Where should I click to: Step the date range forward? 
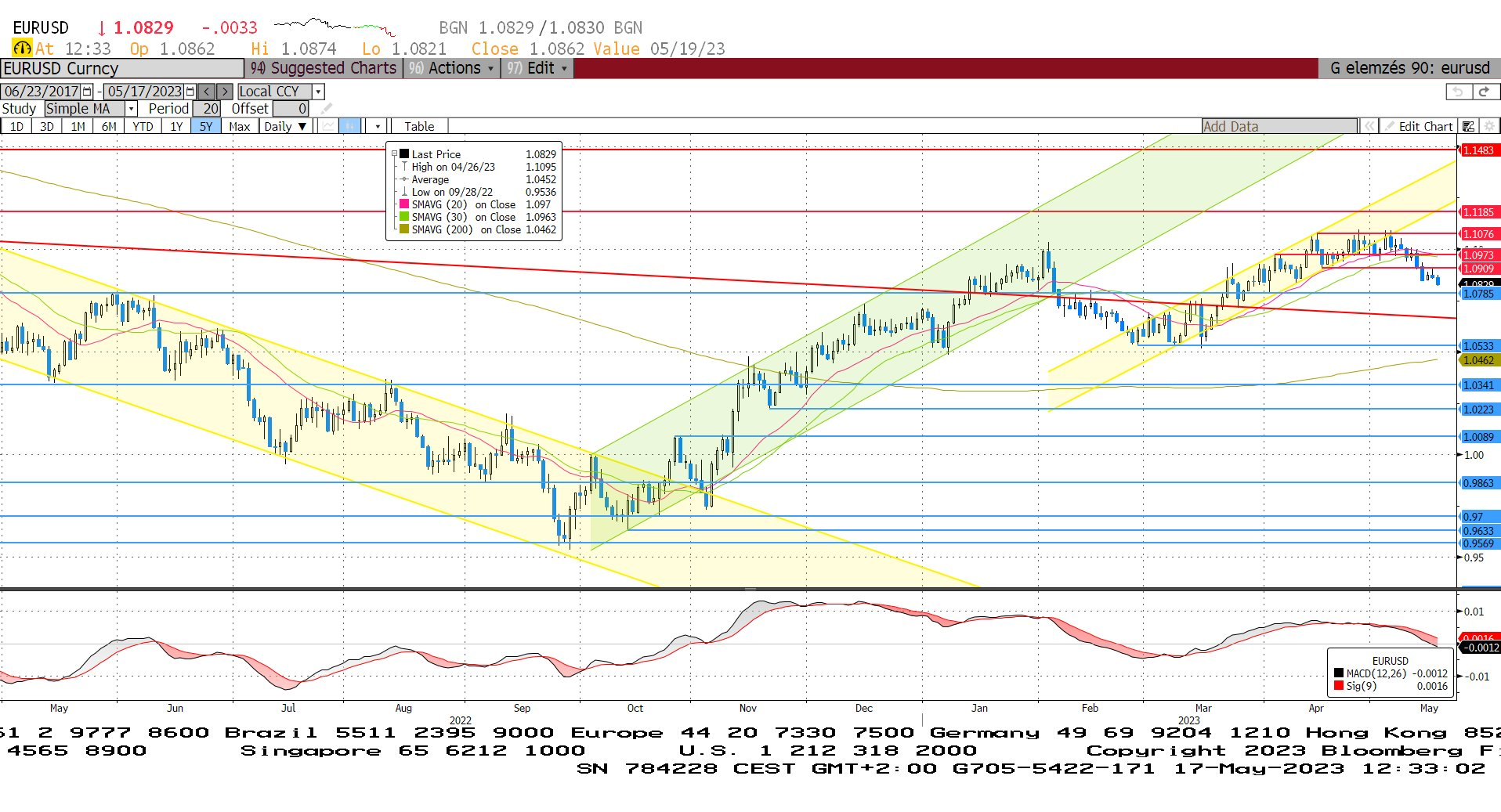[224, 92]
